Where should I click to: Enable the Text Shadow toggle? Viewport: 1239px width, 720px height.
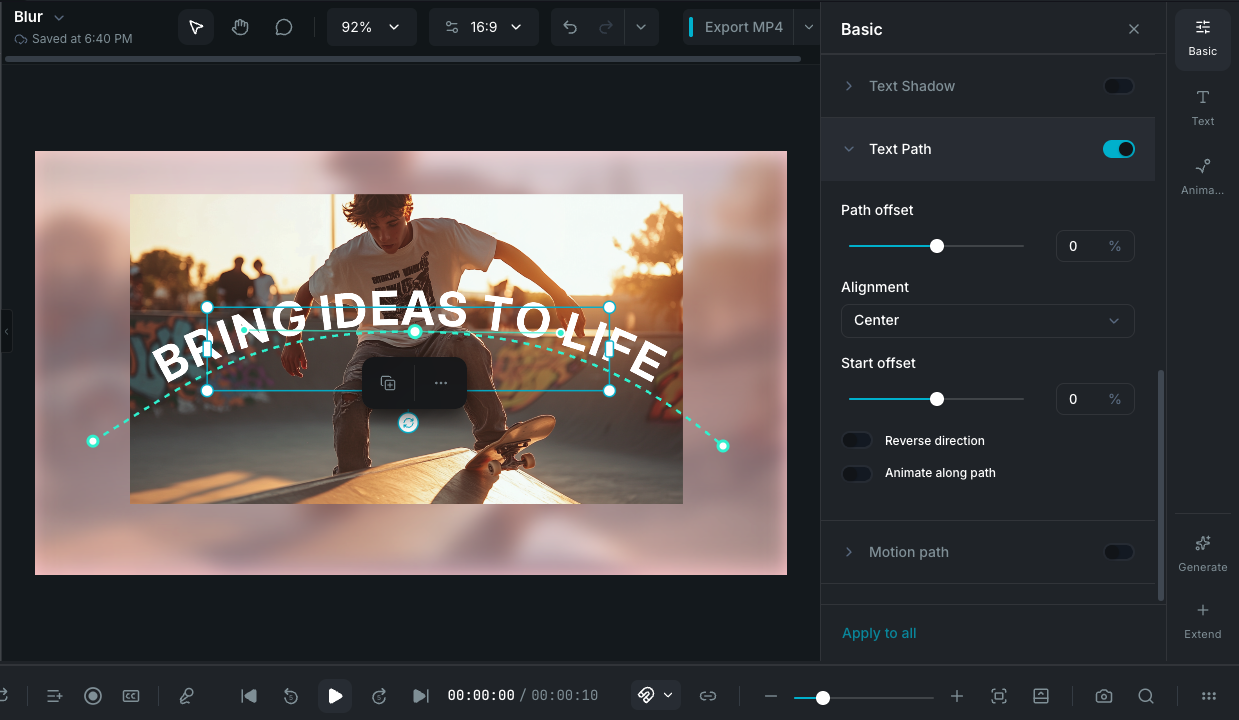coord(1118,86)
